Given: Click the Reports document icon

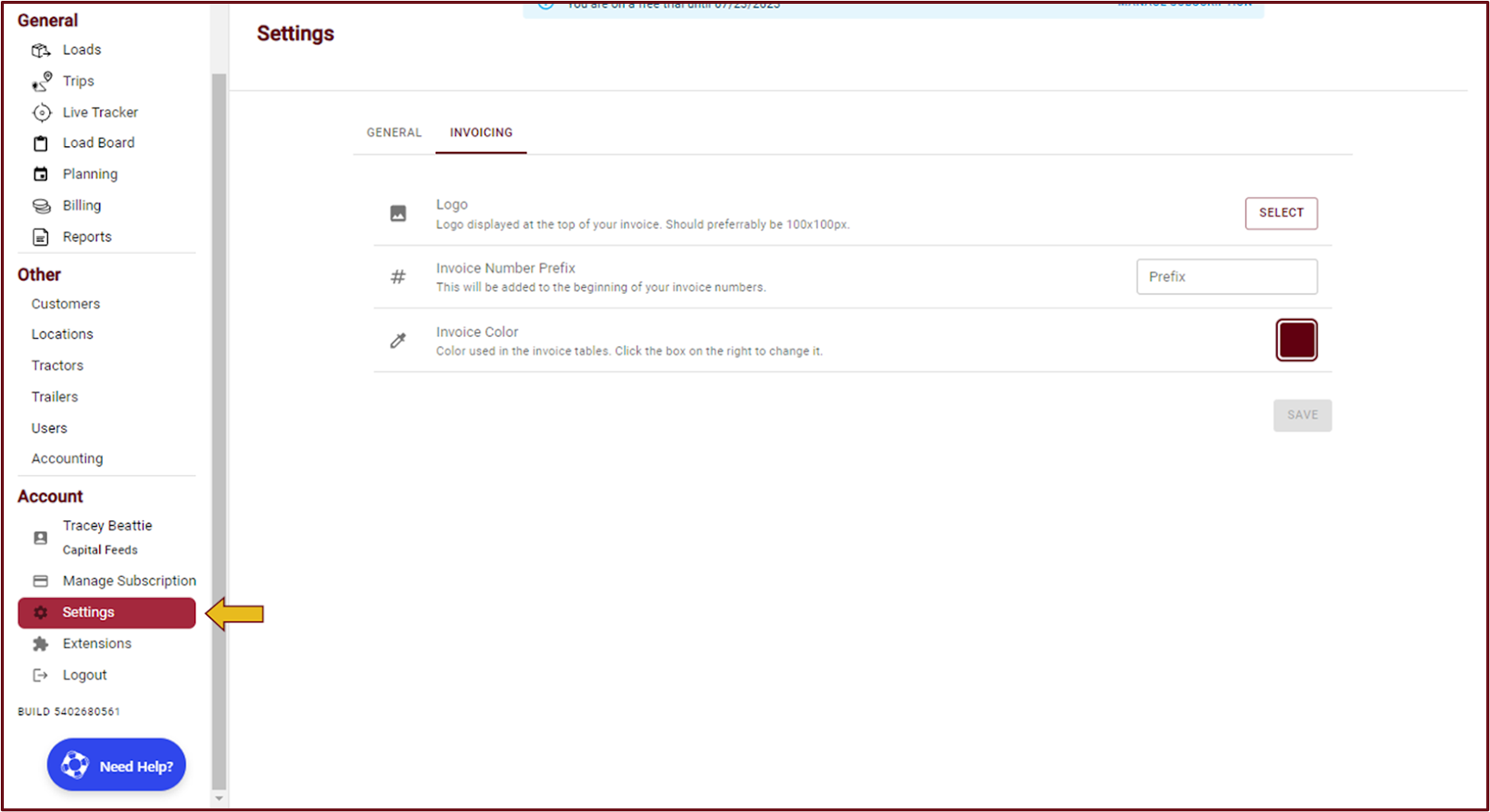Looking at the screenshot, I should (x=41, y=237).
